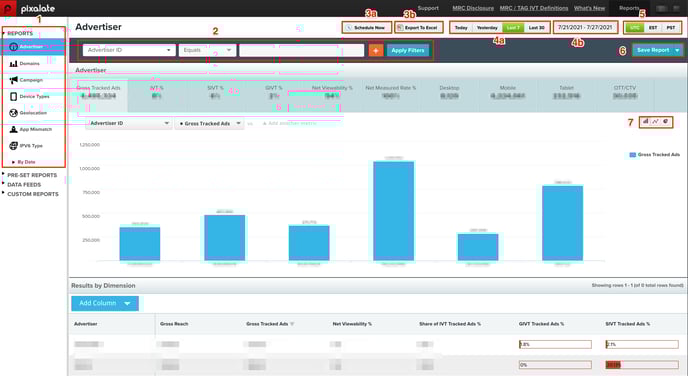Viewport: 688px width, 376px height.
Task: Open the Advertiser ID filter dropdown
Action: pyautogui.click(x=129, y=50)
